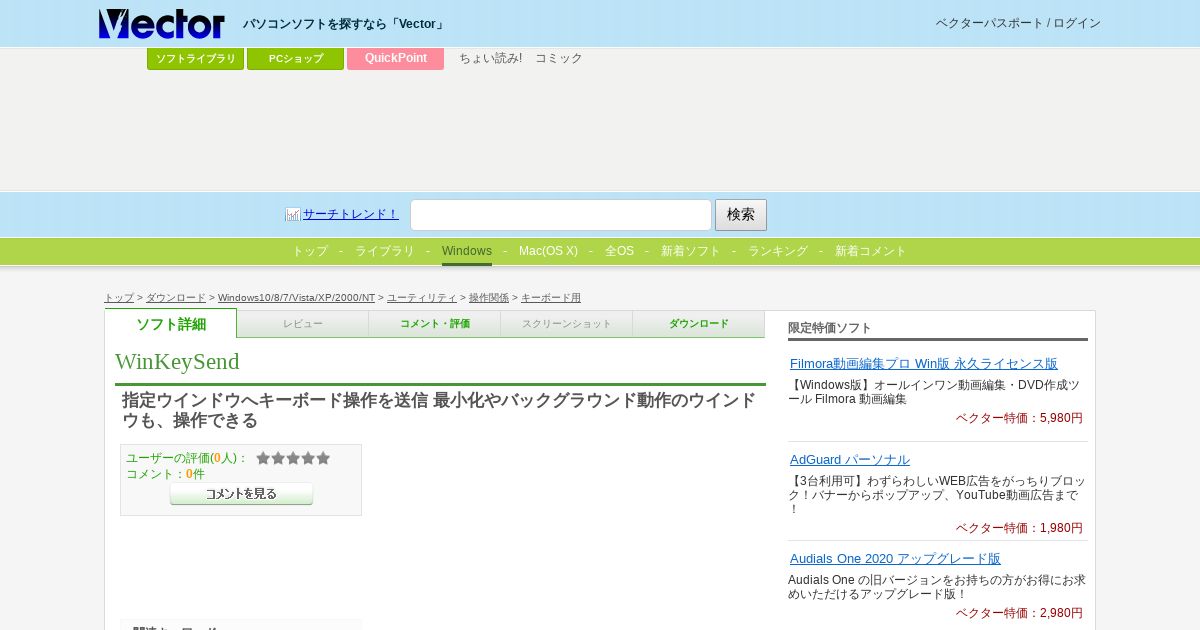Screen dimensions: 1200x630
Task: Open AdGuard パーソナル link
Action: (x=850, y=460)
